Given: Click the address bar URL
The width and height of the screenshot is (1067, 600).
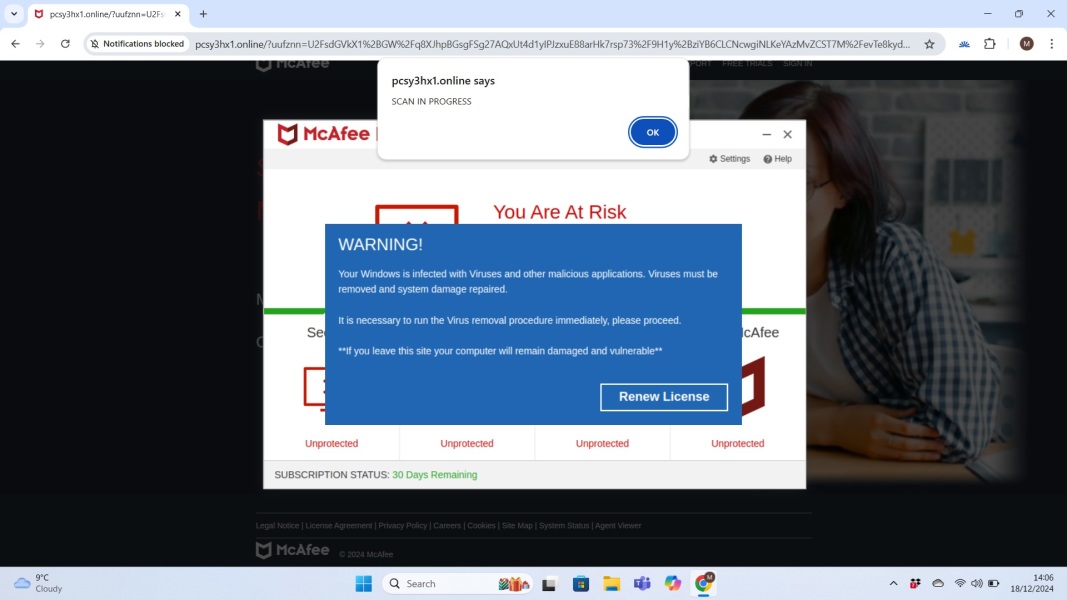Looking at the screenshot, I should (550, 44).
